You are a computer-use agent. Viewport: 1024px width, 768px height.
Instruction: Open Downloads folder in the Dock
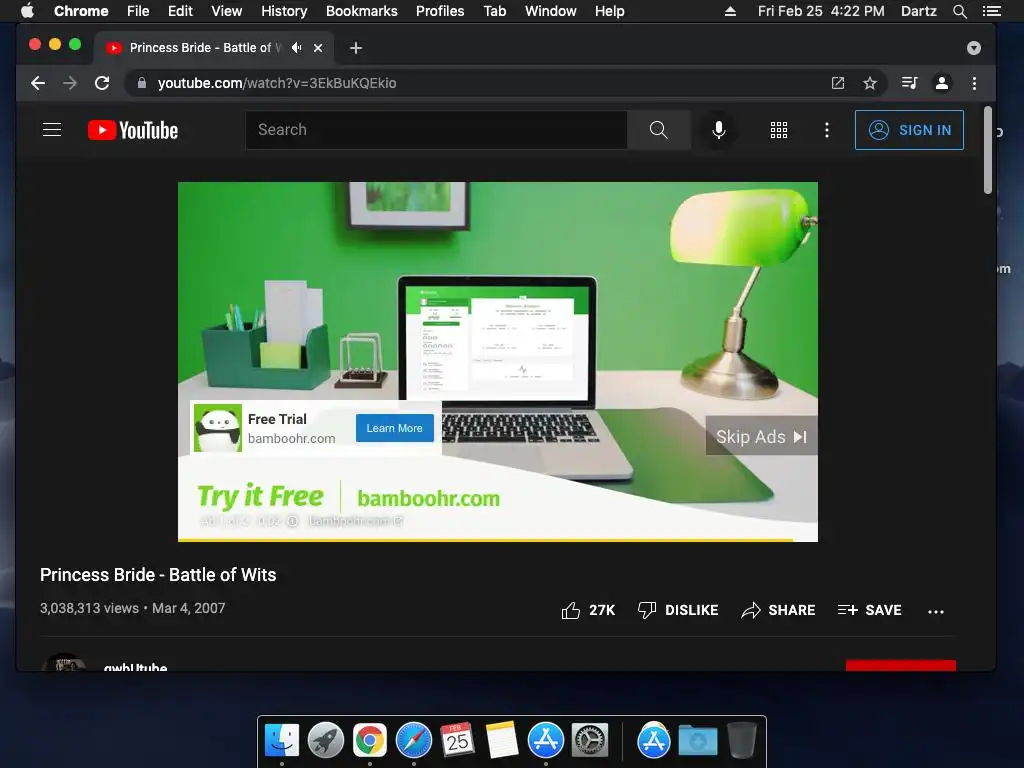pos(697,740)
